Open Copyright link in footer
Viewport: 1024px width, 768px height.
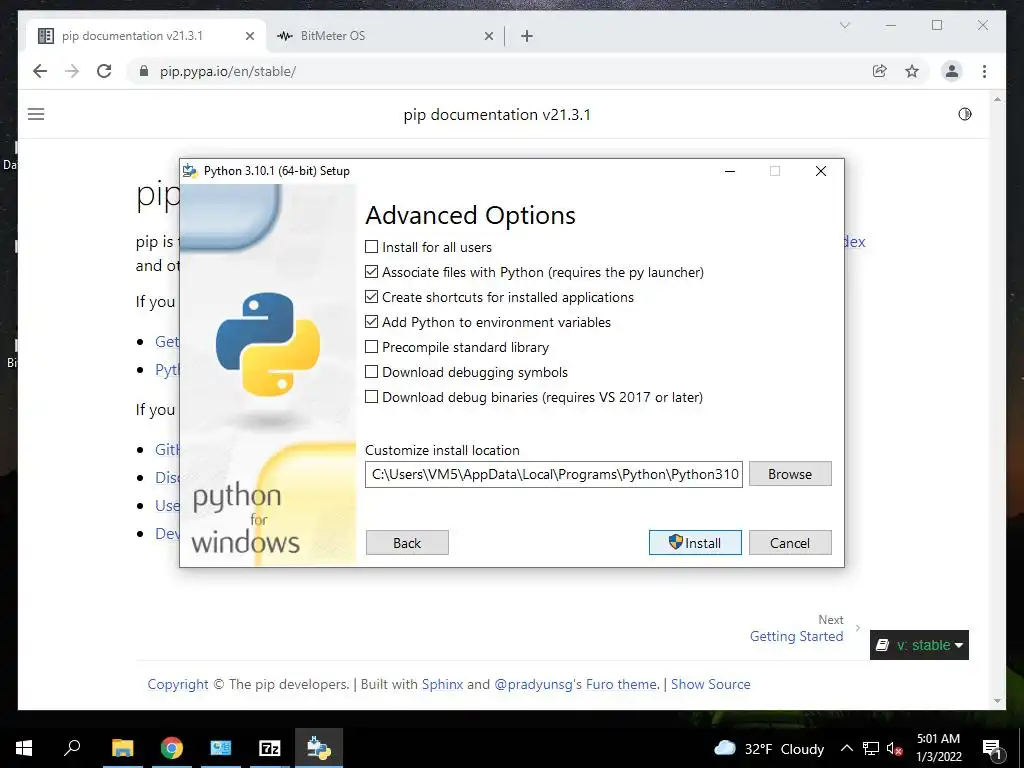coord(178,684)
